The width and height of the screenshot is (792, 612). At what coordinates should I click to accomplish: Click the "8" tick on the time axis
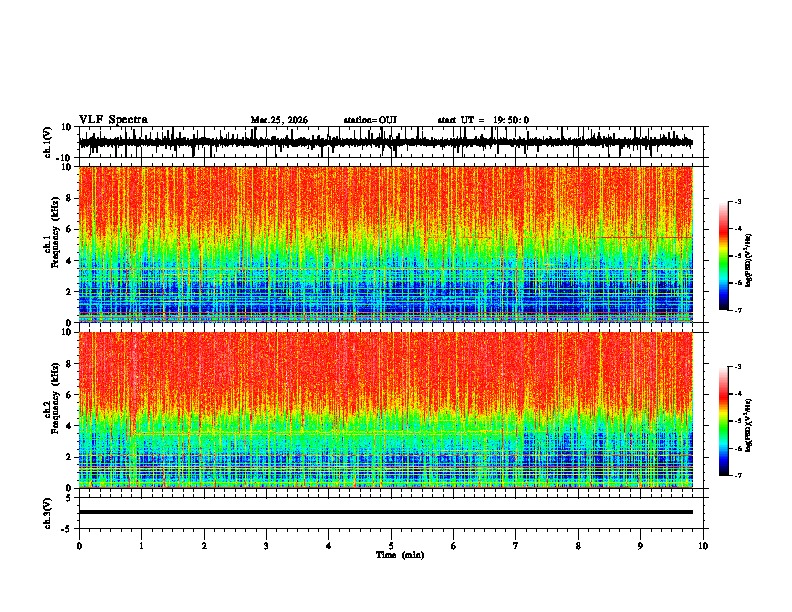coord(578,546)
